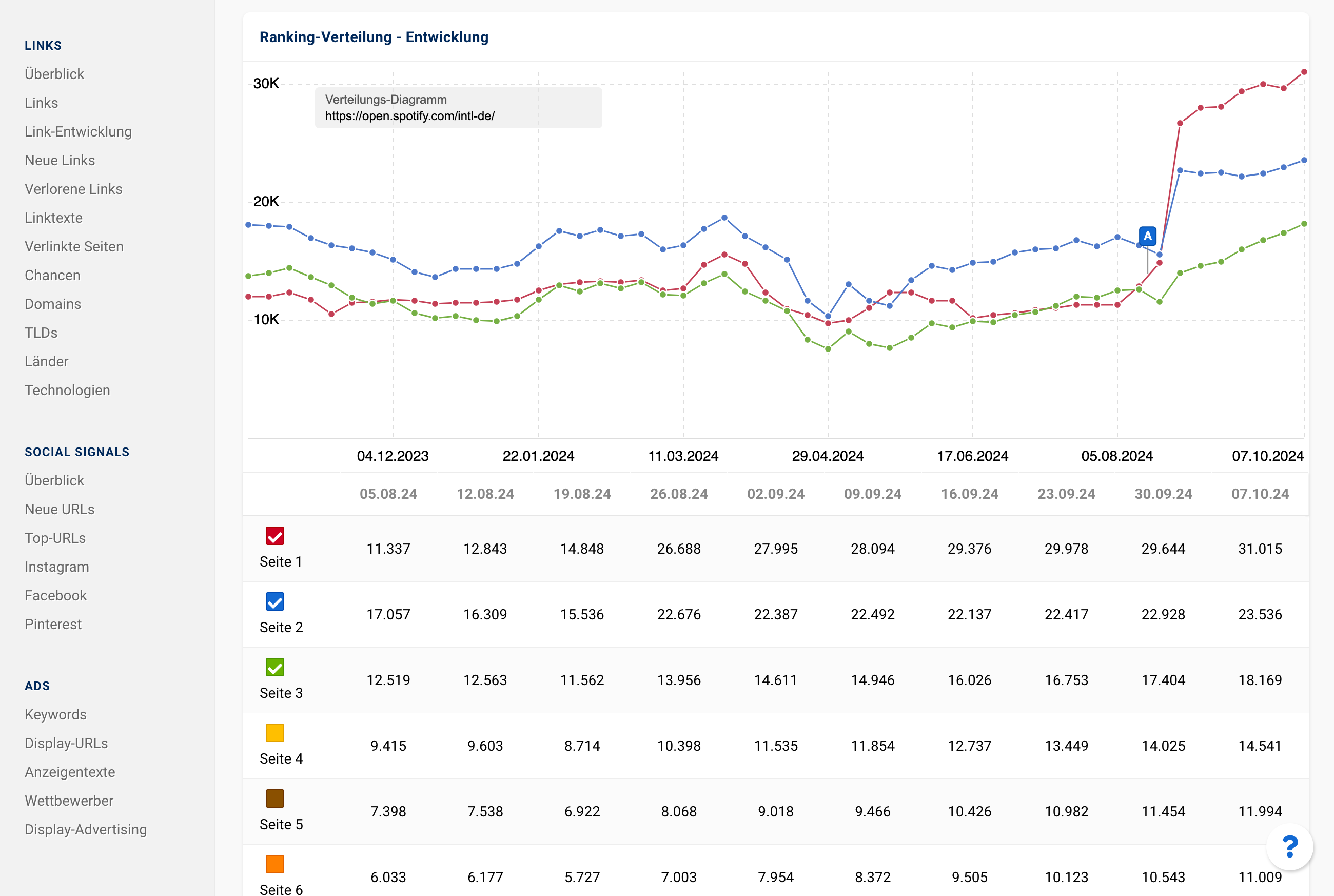Click the 23.09.24 column header
1334x896 pixels.
coord(1067,494)
